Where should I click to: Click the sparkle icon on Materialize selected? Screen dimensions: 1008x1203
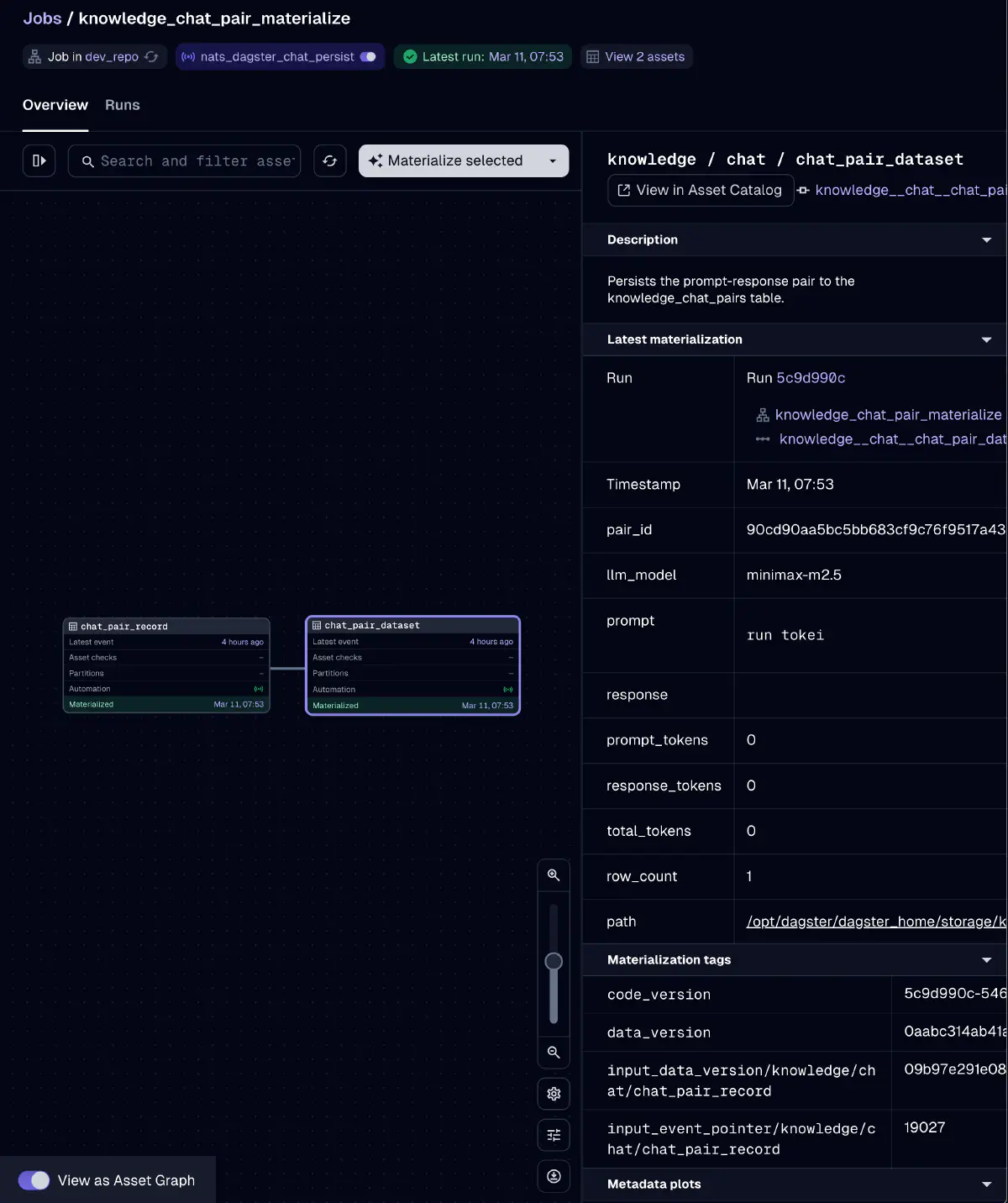click(x=375, y=160)
